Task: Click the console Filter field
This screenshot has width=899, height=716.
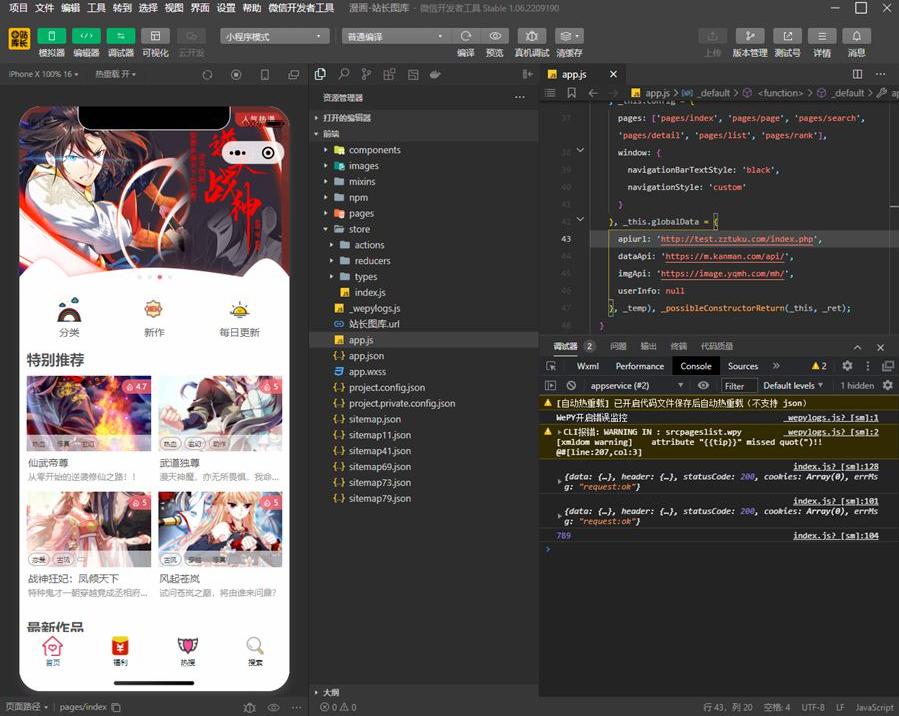Action: click(x=738, y=386)
